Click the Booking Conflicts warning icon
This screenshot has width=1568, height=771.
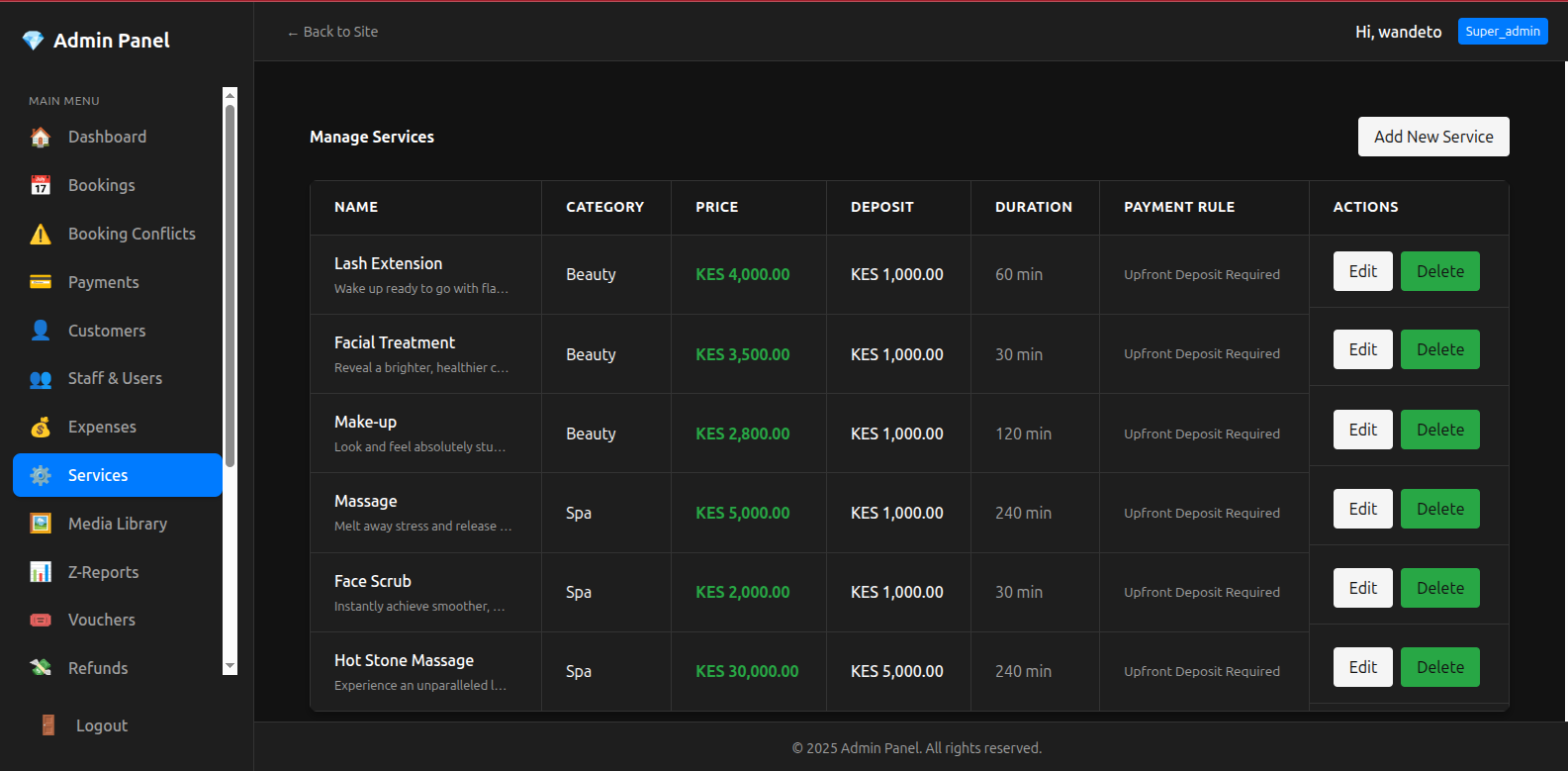tap(41, 234)
